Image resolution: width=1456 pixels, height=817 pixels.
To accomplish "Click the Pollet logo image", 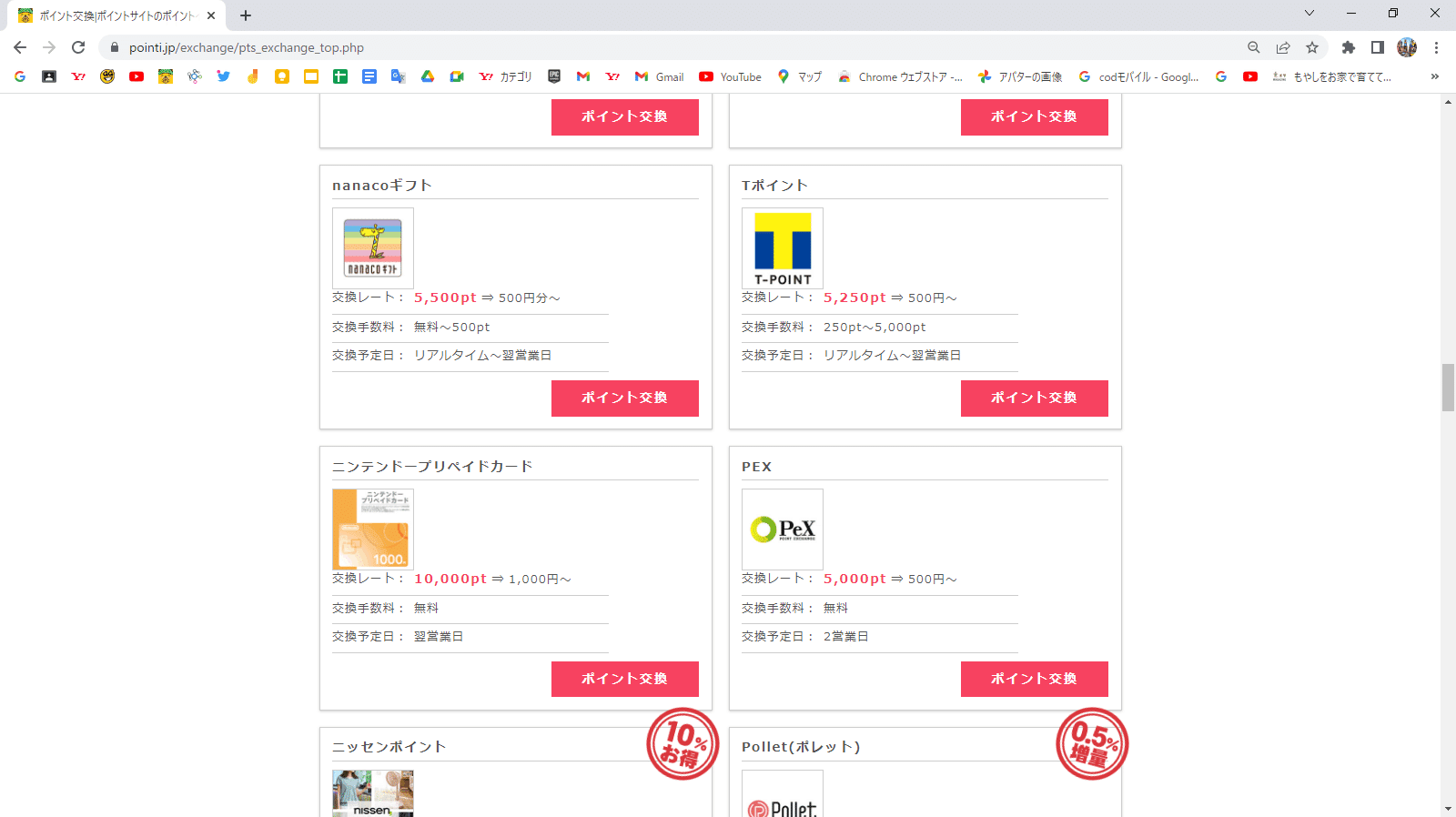I will [x=783, y=793].
